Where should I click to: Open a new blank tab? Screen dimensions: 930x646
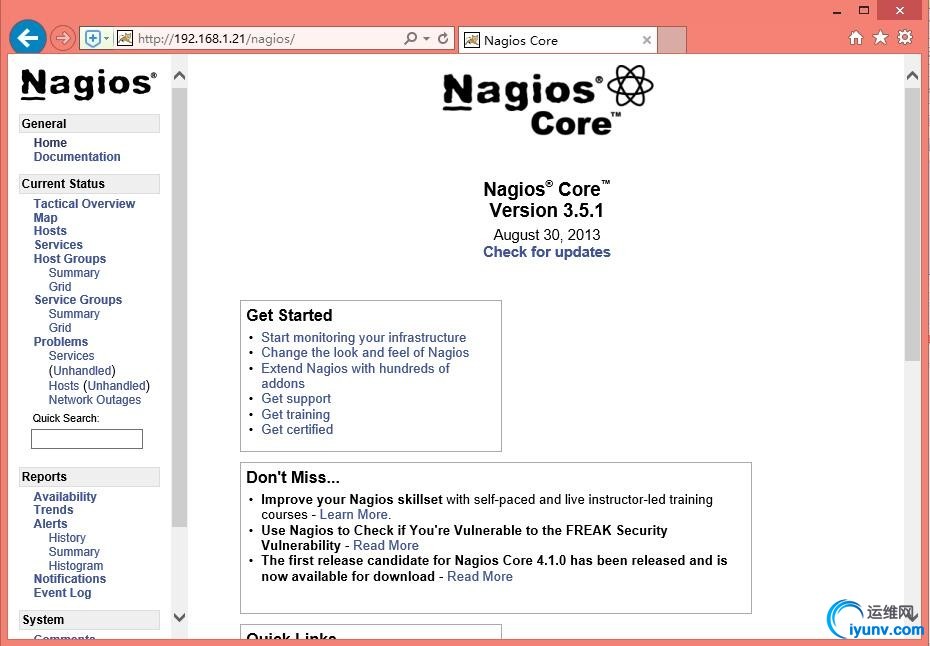[x=672, y=40]
